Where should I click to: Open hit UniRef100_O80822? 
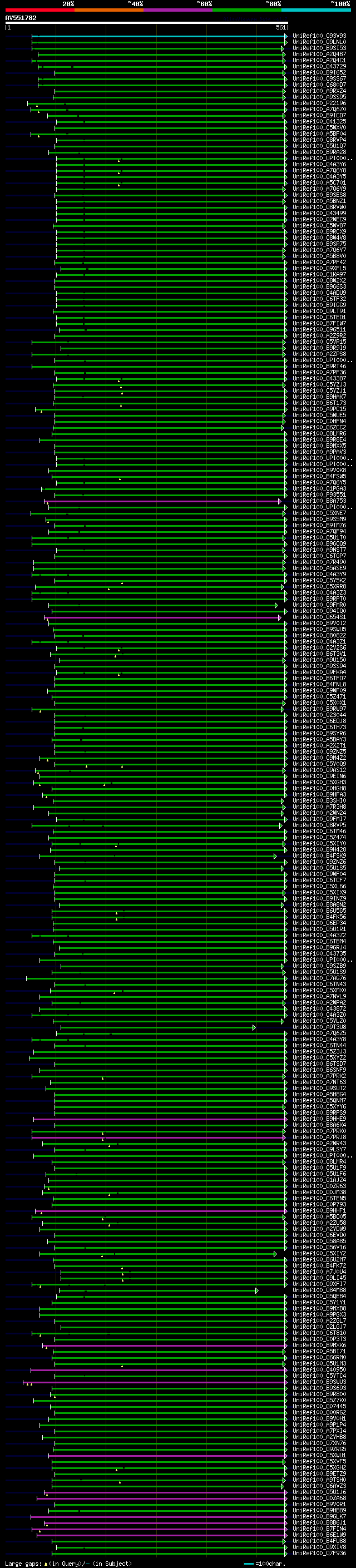pos(319,635)
